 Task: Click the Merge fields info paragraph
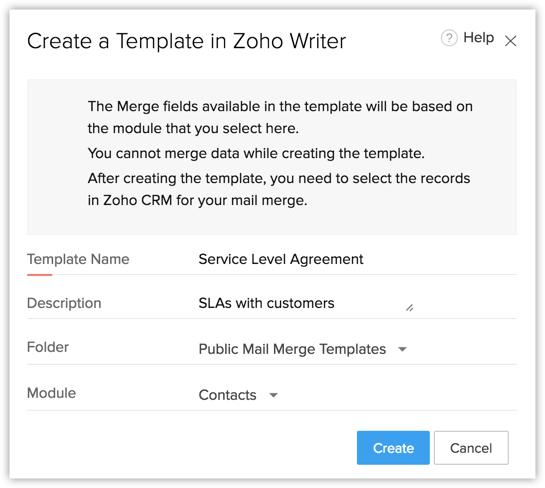coord(280,117)
